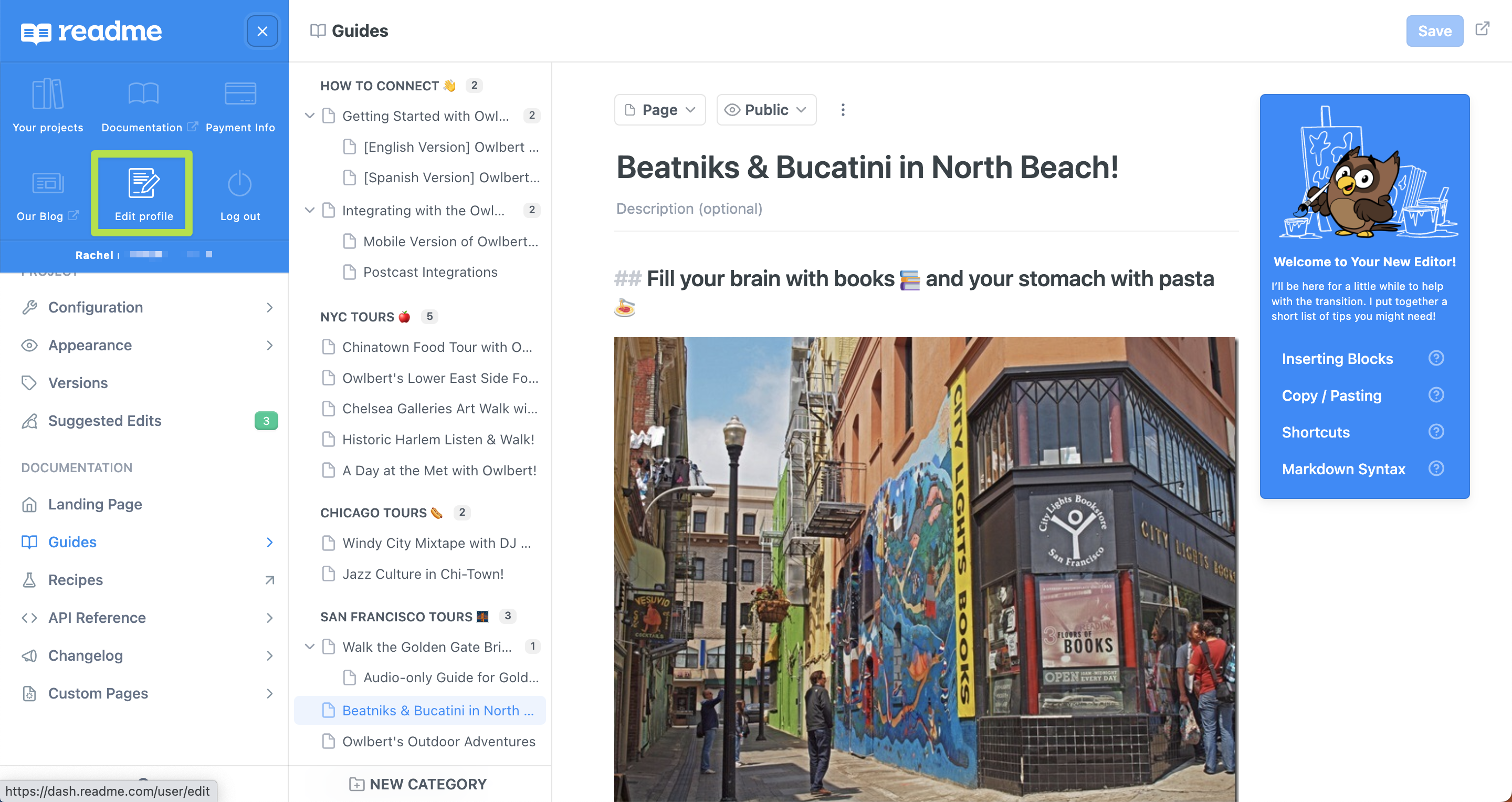Image resolution: width=1512 pixels, height=802 pixels.
Task: Click the Our Blog icon
Action: click(48, 183)
